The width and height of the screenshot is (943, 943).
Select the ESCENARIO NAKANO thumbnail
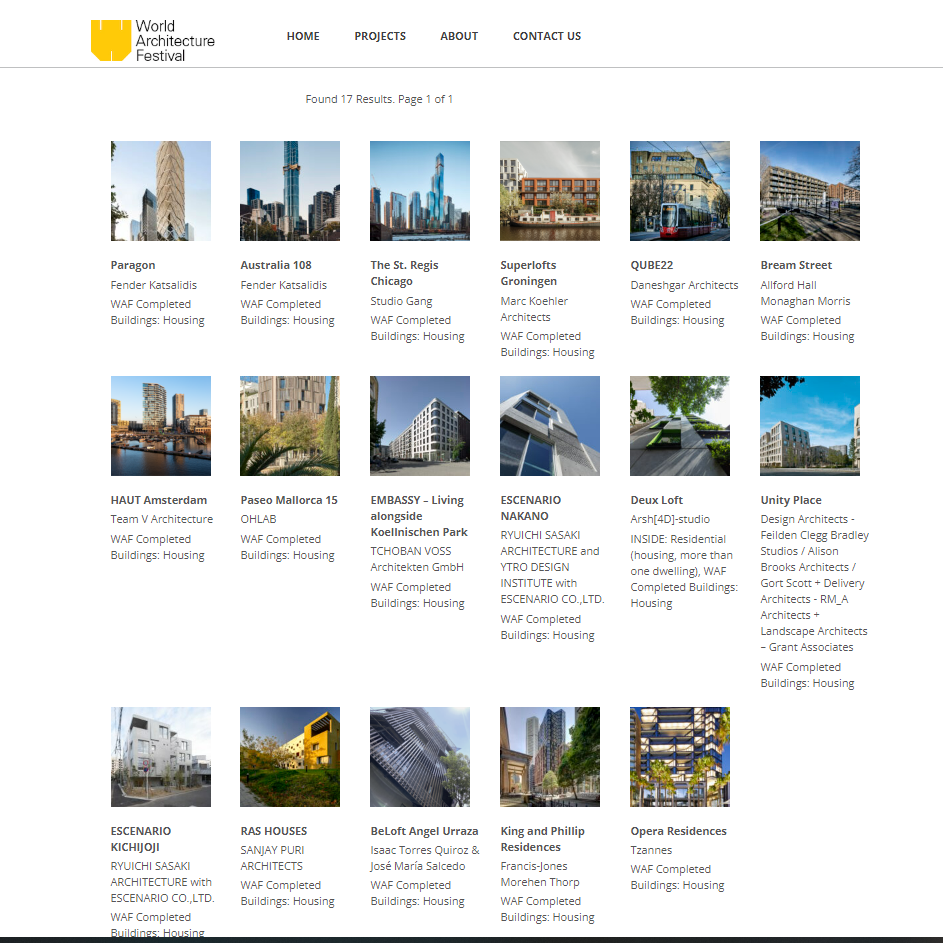pos(550,426)
